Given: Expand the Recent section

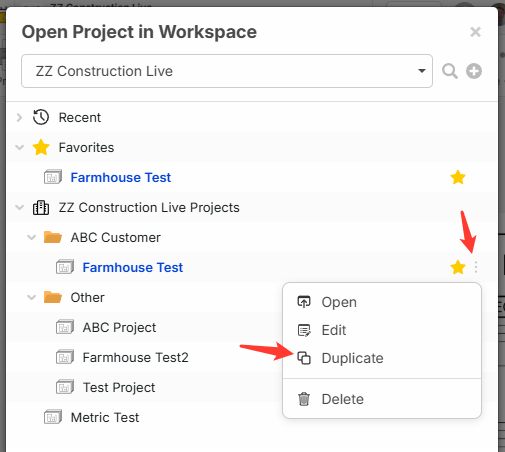Looking at the screenshot, I should (19, 117).
